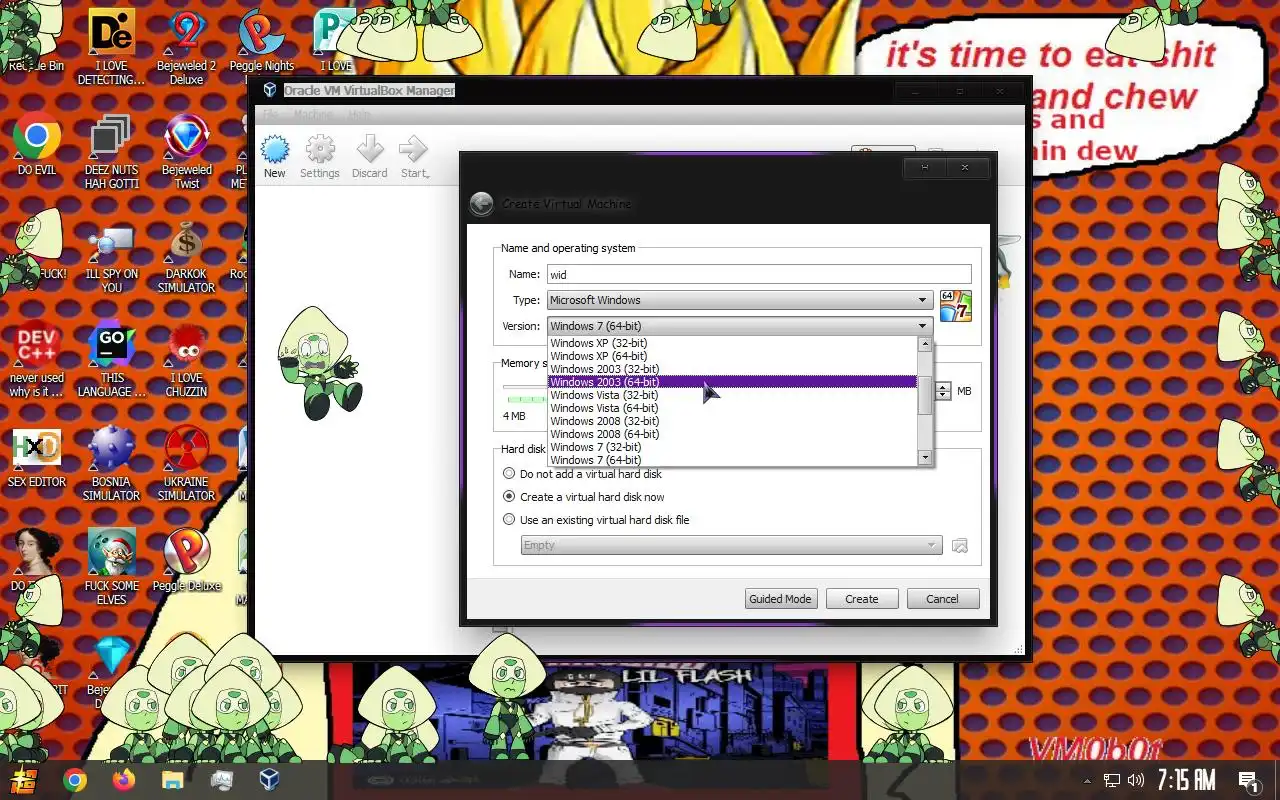Click the Name input field containing wid
1280x800 pixels.
[x=759, y=274]
